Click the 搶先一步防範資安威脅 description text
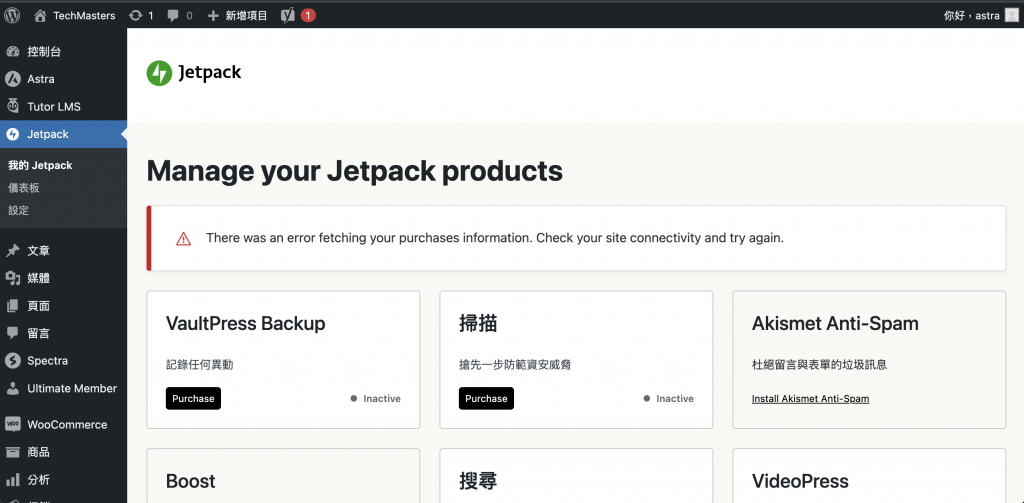This screenshot has height=503, width=1024. pos(515,365)
